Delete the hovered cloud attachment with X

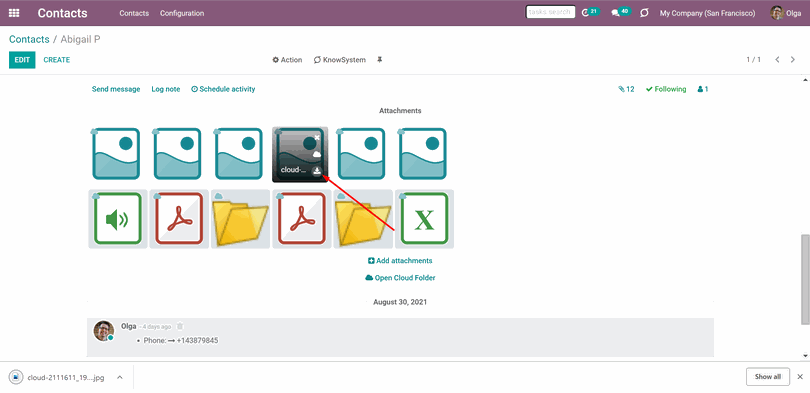coord(317,137)
